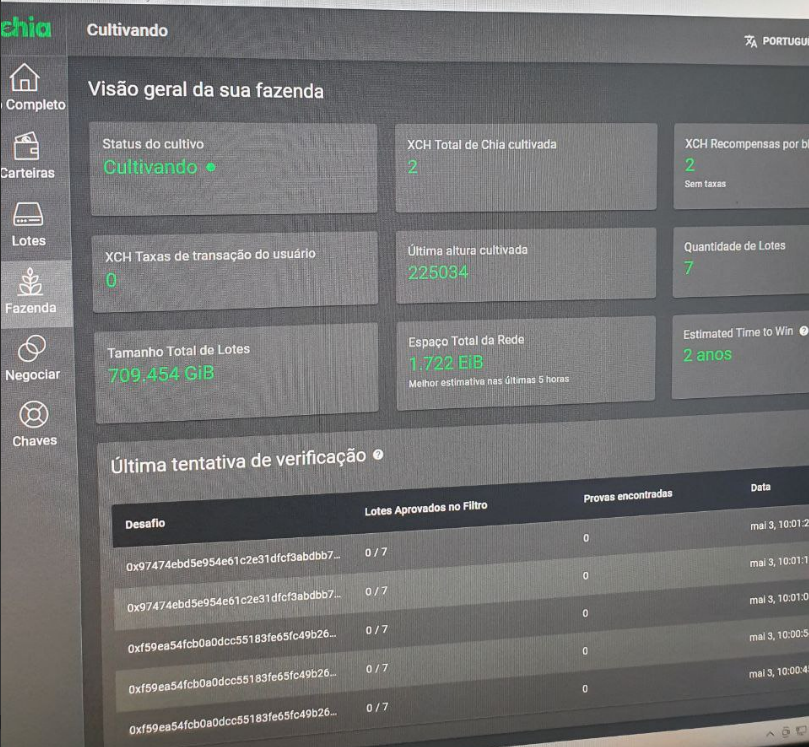This screenshot has height=747, width=809.
Task: Click the Provas encontradas column header
Action: [628, 496]
